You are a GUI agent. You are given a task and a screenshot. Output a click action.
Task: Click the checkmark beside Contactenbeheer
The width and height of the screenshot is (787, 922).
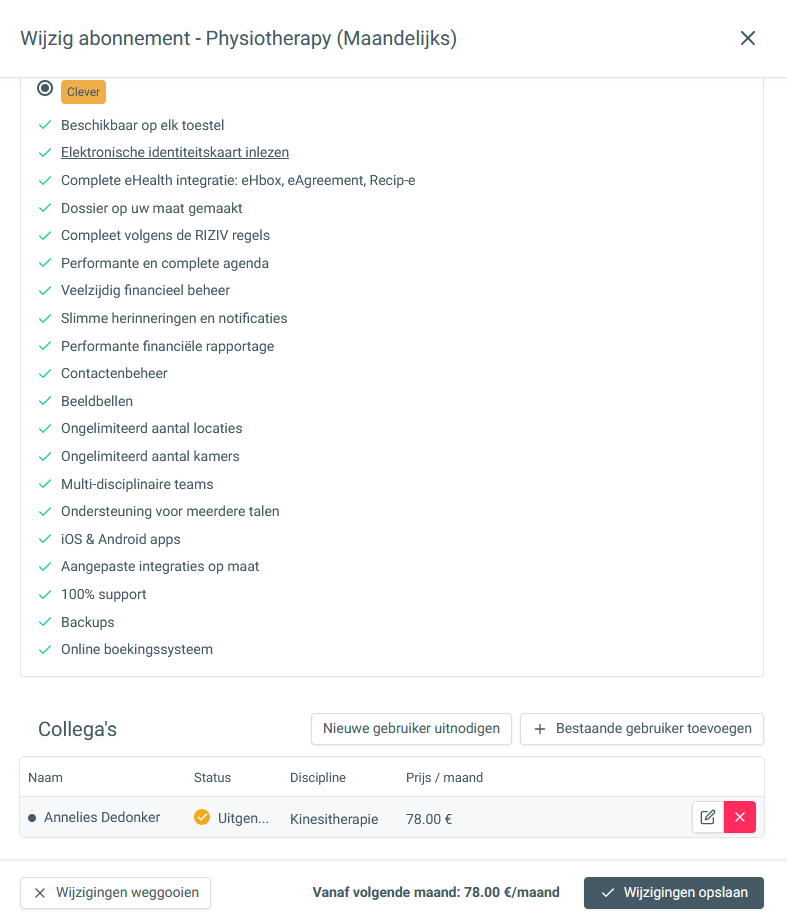[44, 374]
